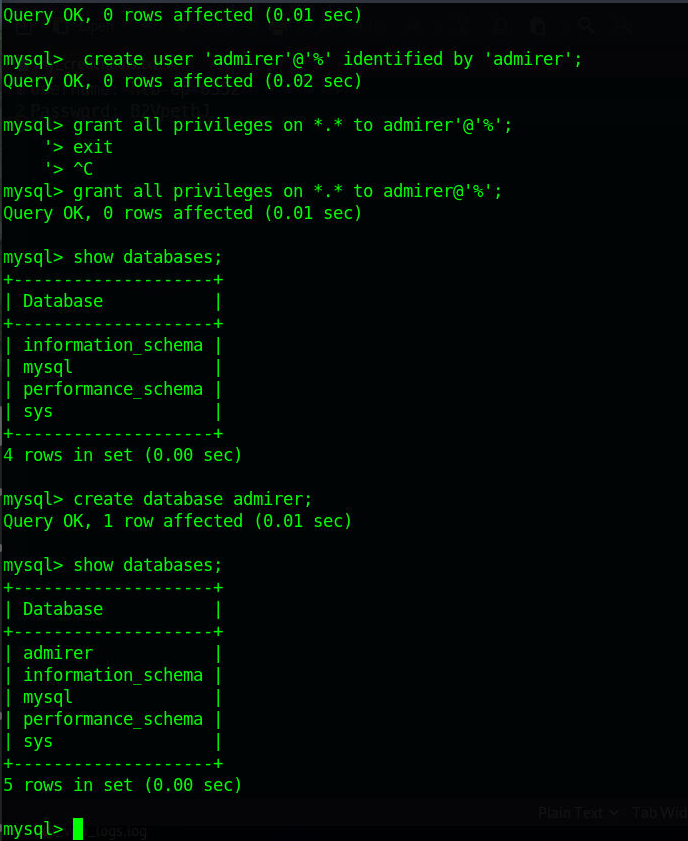Viewport: 688px width, 841px height.
Task: Click the 'create database admirer;' command
Action: pyautogui.click(x=192, y=499)
